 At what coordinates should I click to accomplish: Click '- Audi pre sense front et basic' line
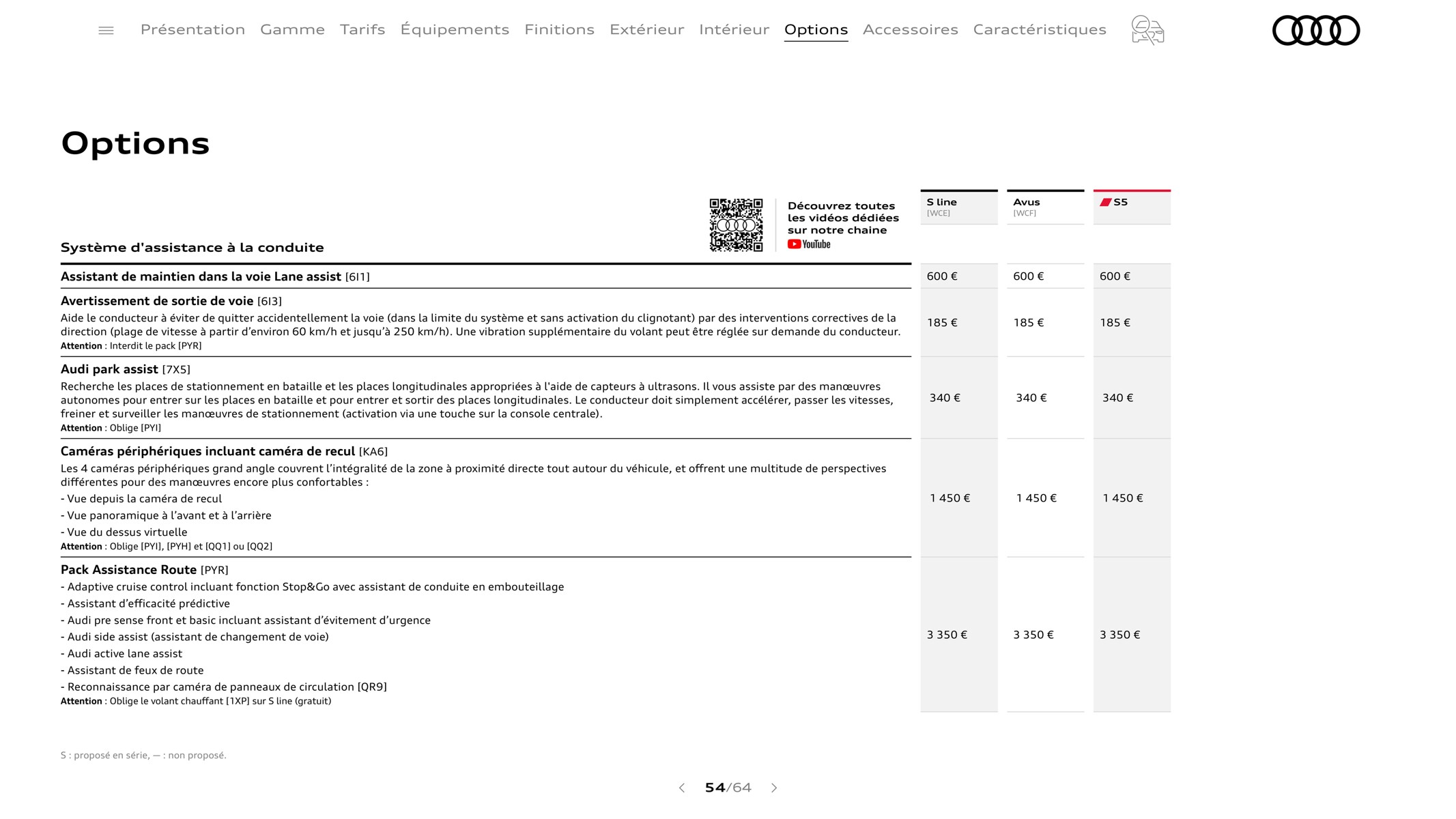pyautogui.click(x=246, y=620)
